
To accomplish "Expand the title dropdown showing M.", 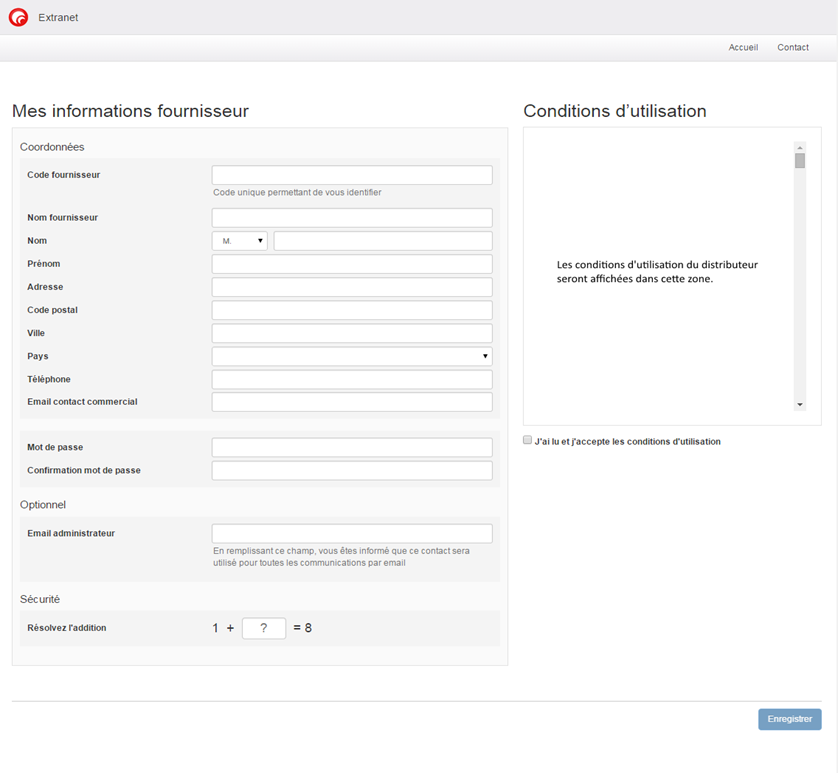I will (x=240, y=241).
